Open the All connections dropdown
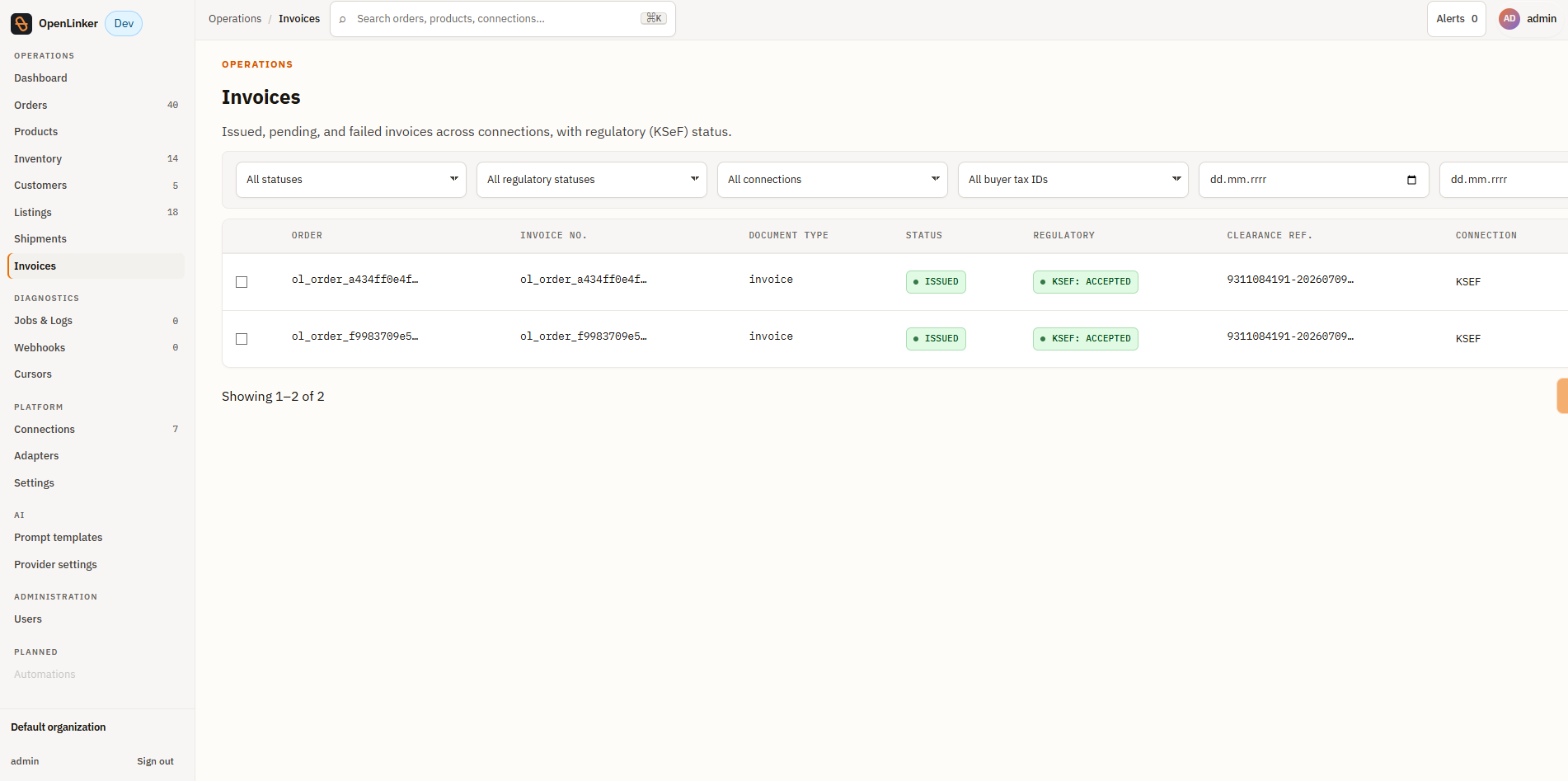Viewport: 1568px width, 781px height. 833,180
